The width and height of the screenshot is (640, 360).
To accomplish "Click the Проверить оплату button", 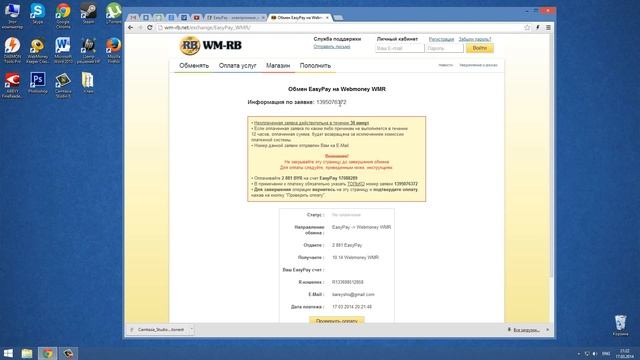I will click(337, 320).
